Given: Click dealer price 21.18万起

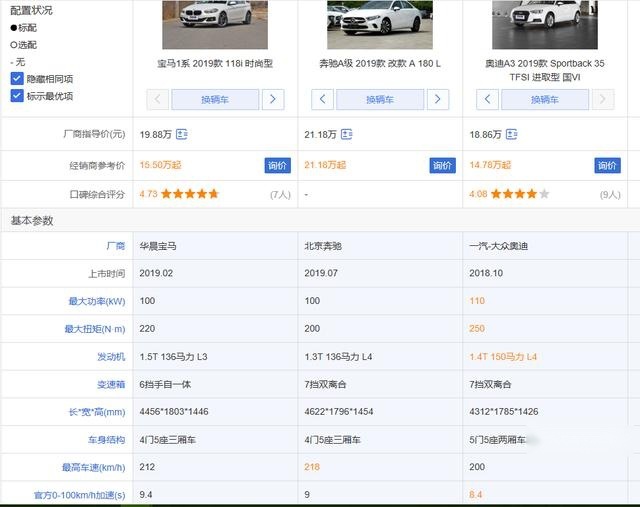Looking at the screenshot, I should pyautogui.click(x=325, y=165).
